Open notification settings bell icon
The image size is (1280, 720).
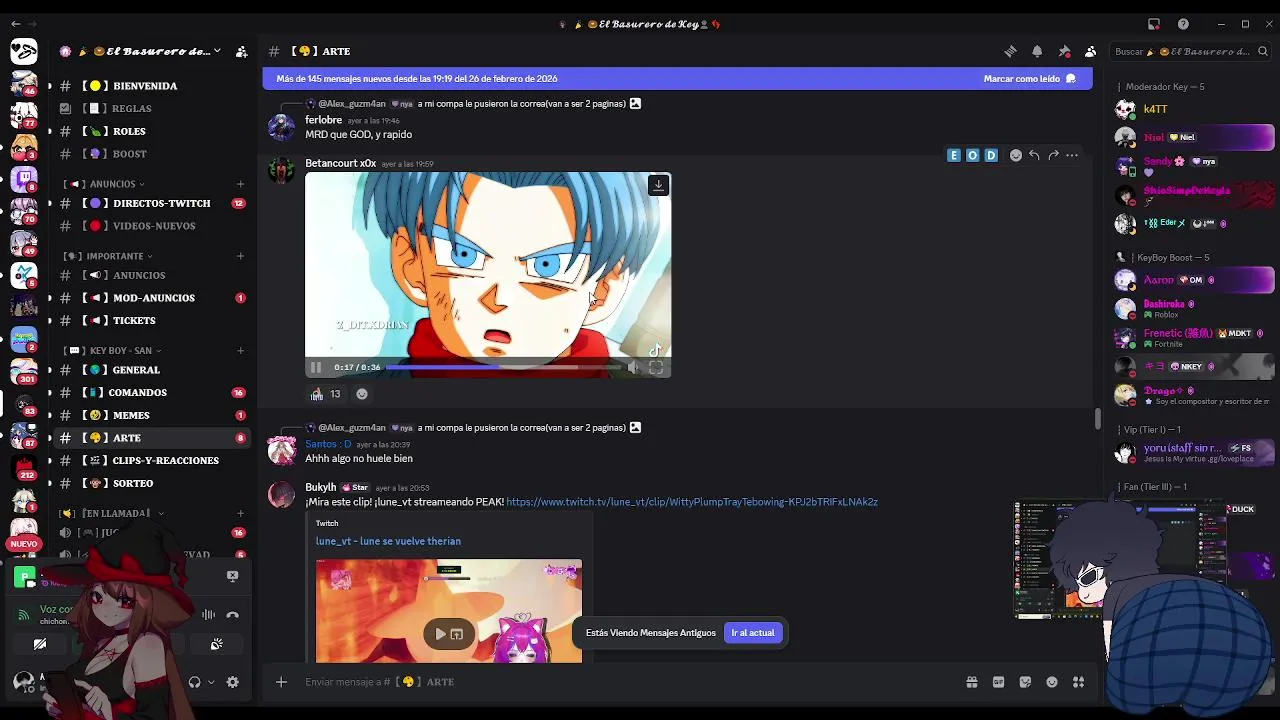(1037, 51)
